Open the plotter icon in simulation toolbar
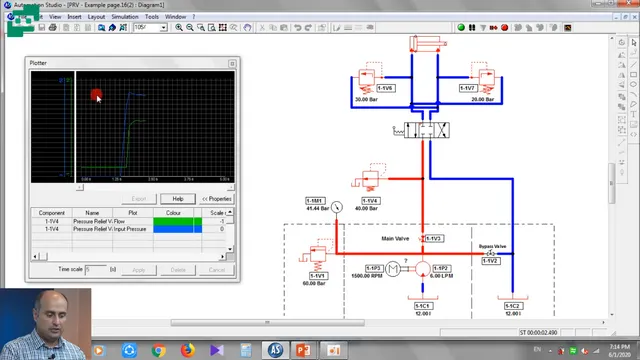 pos(567,27)
